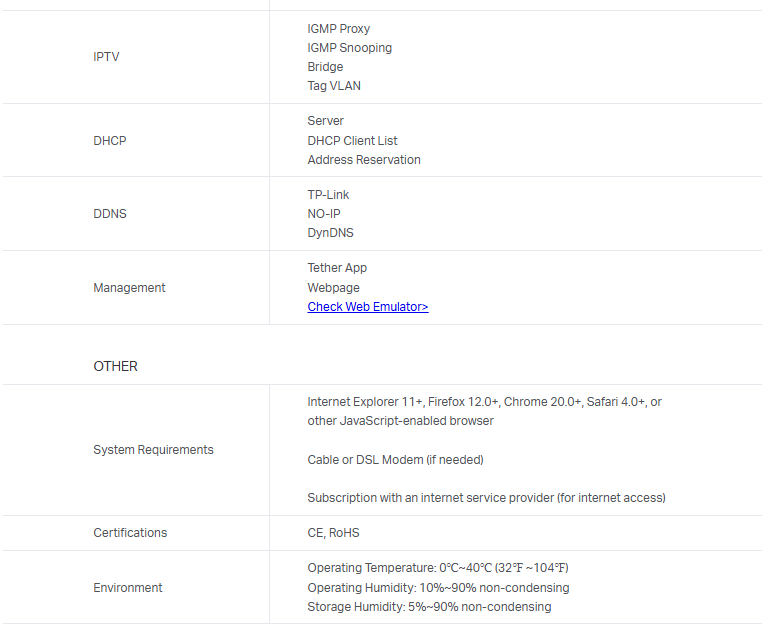This screenshot has width=762, height=636.
Task: Click the IGMP Snooping entry
Action: (349, 48)
